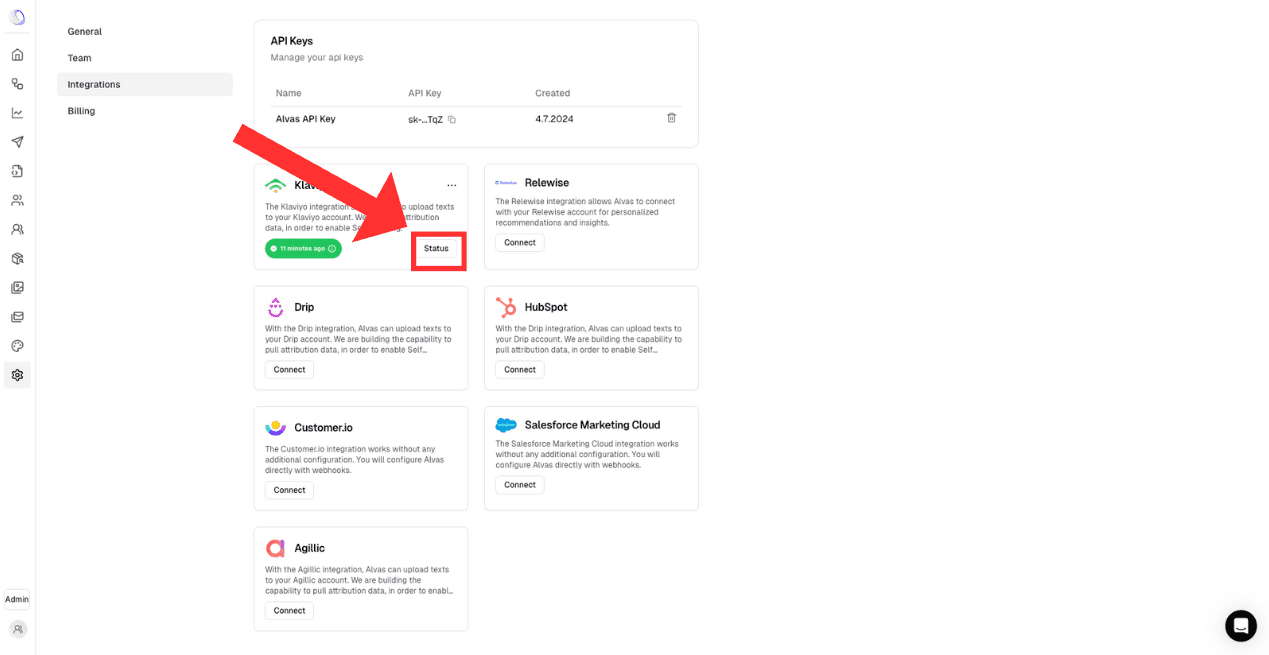Go to the Billing settings tab
The width and height of the screenshot is (1269, 655).
coord(82,111)
